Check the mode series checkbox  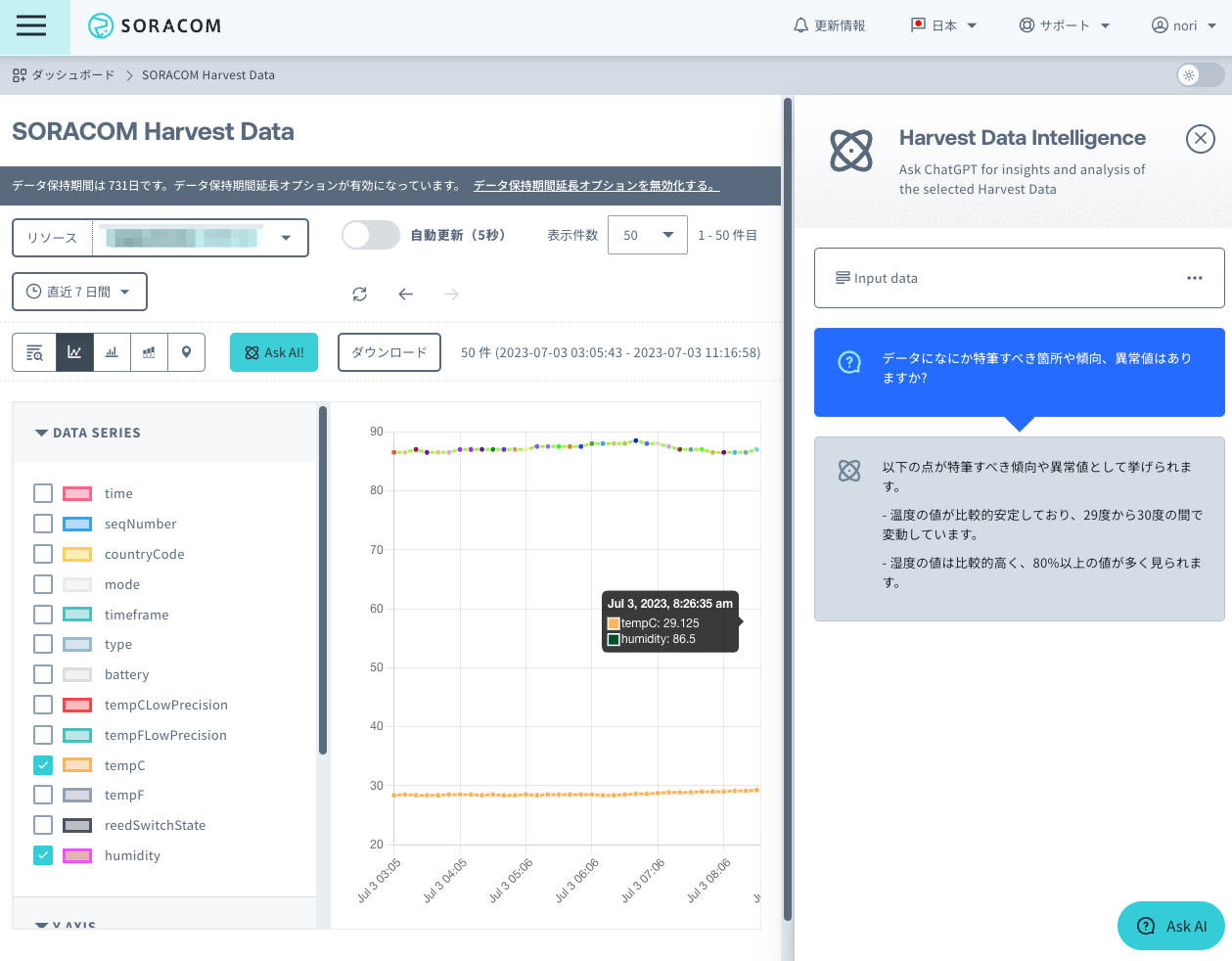pos(43,584)
